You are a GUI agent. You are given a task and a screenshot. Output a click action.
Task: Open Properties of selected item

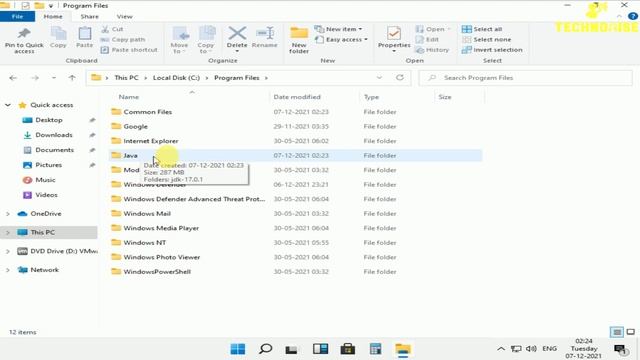(x=394, y=39)
